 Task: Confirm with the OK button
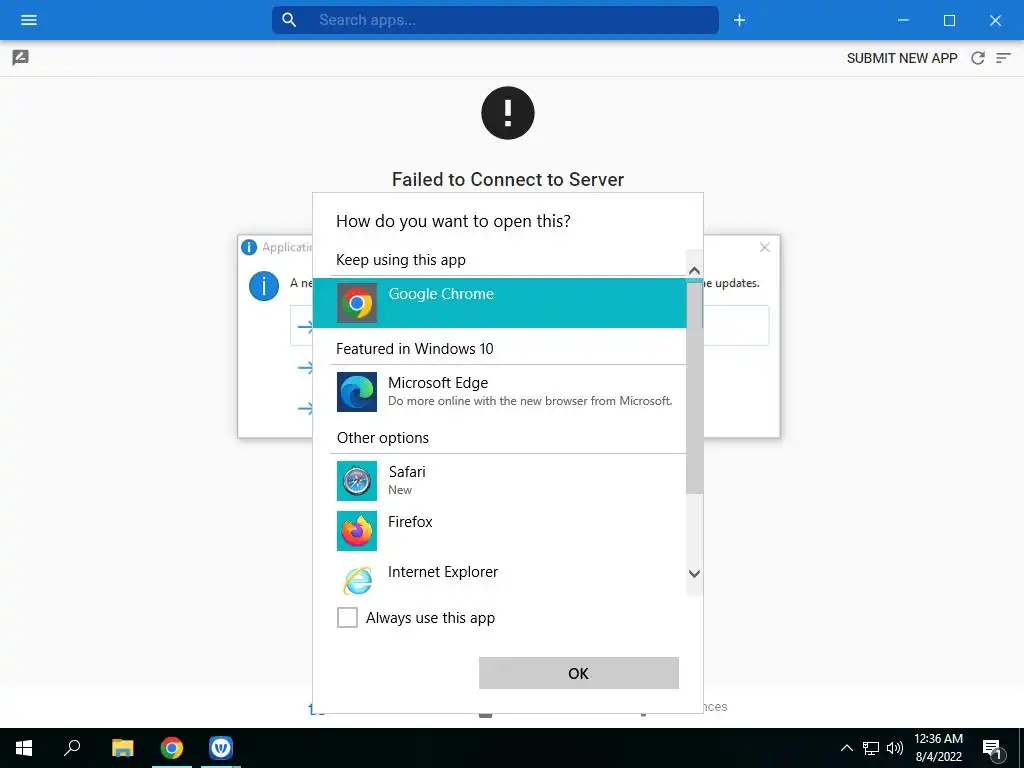pyautogui.click(x=579, y=673)
